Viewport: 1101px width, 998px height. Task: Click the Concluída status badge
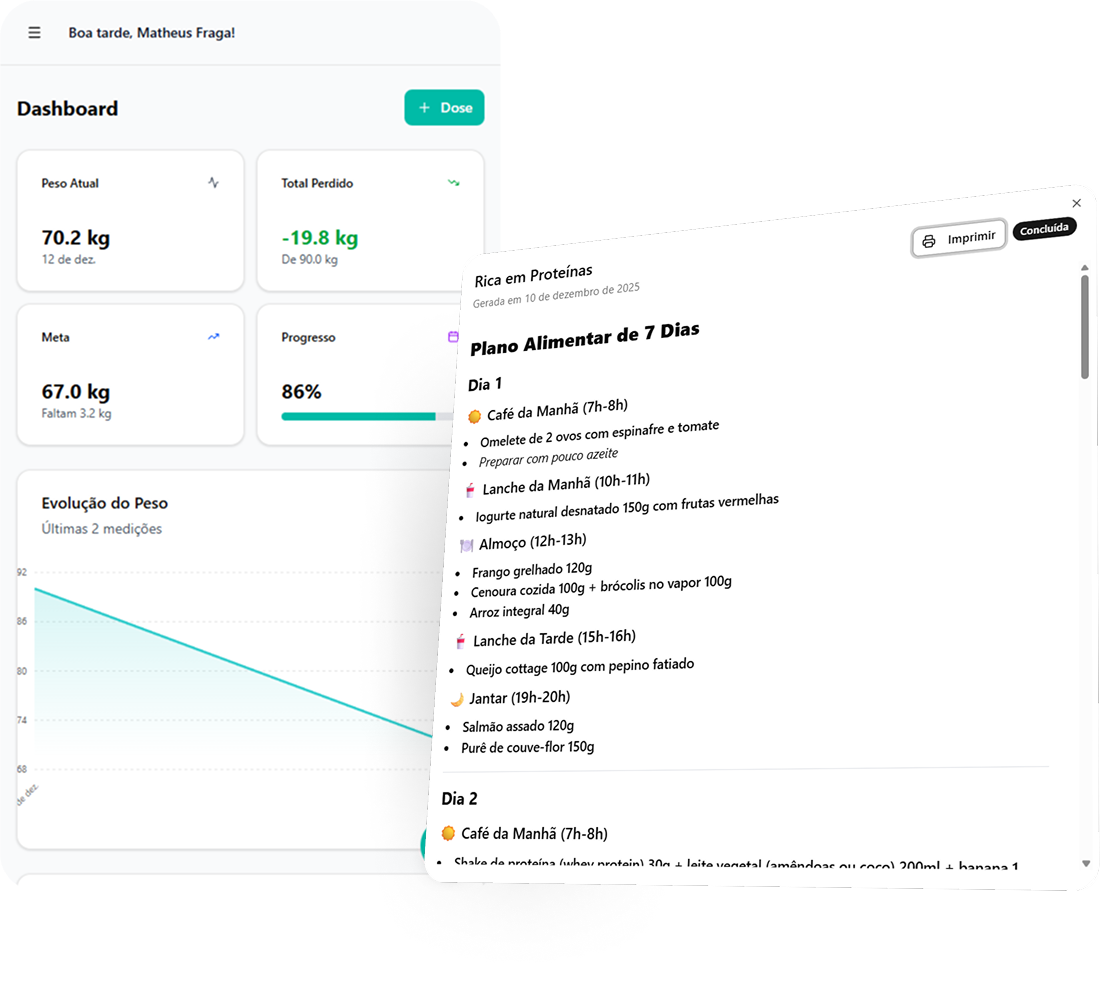1044,229
